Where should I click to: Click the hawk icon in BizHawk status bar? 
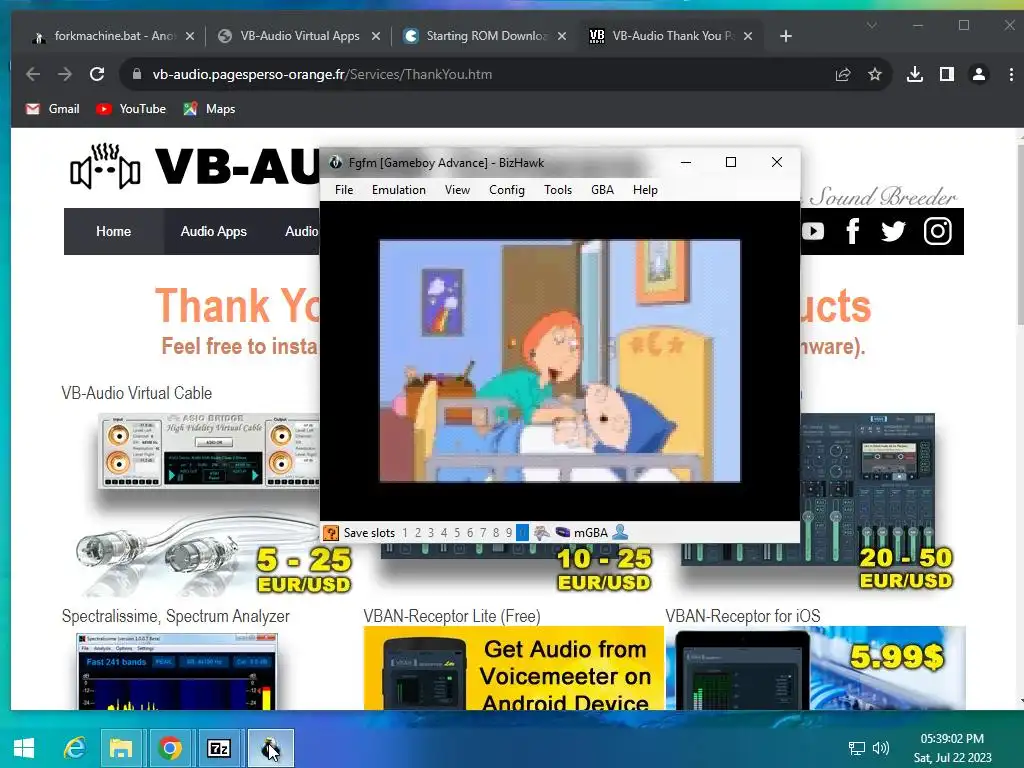tap(541, 533)
